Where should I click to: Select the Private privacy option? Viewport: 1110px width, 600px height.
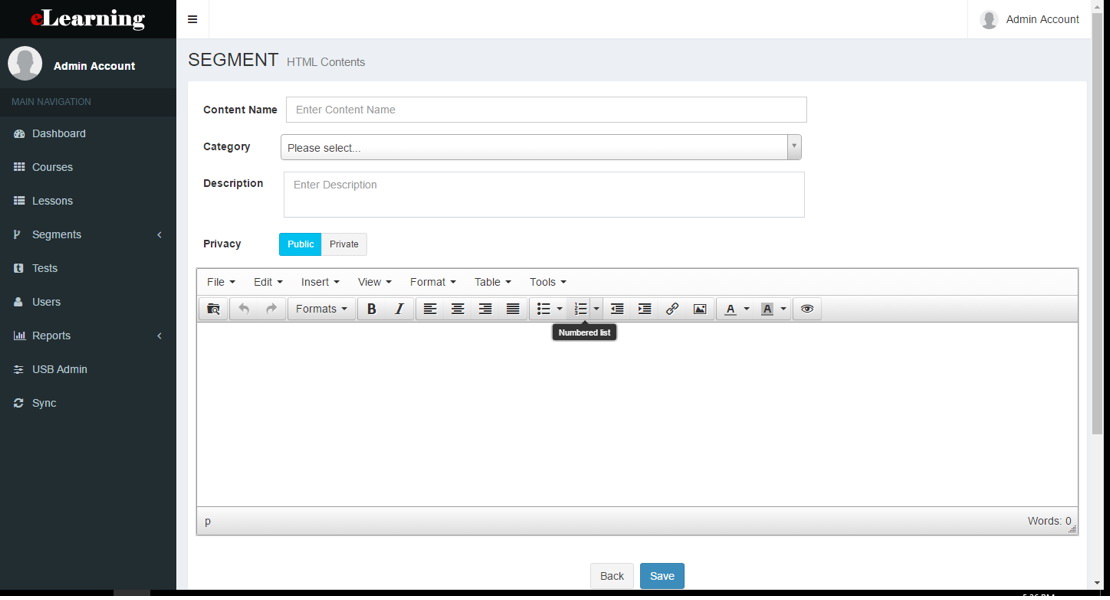pyautogui.click(x=344, y=243)
